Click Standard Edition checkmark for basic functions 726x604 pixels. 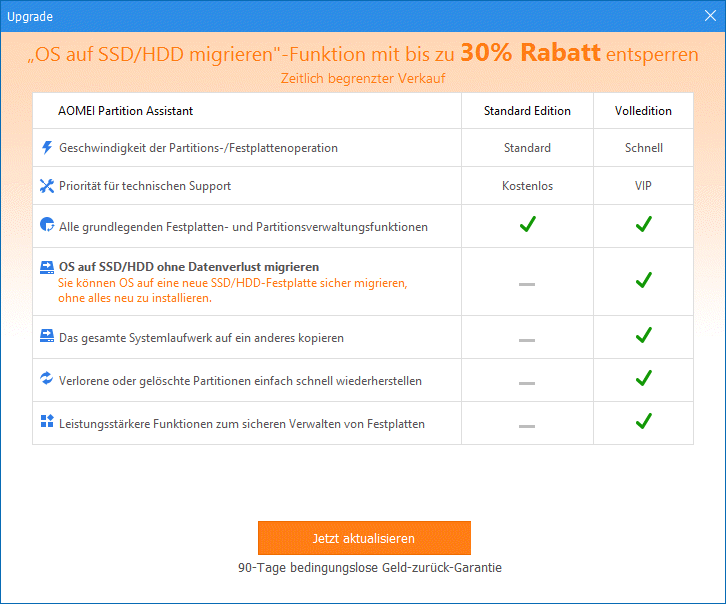pyautogui.click(x=527, y=225)
